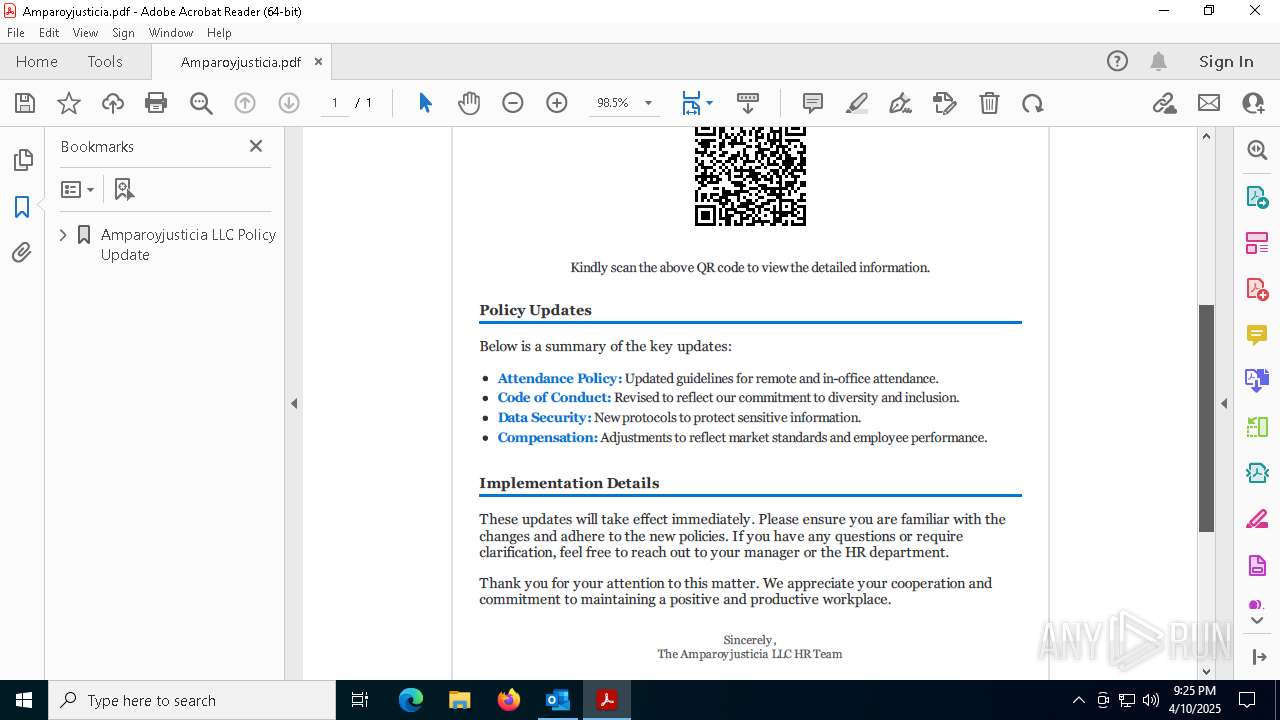Delete with the trash icon
Screen dimensions: 1280x720
[x=989, y=103]
